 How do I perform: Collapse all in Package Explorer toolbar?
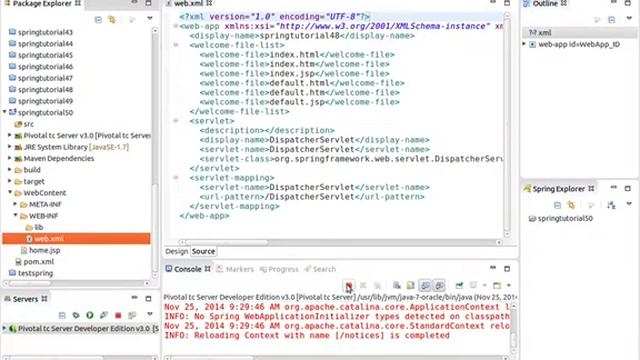pos(98,19)
